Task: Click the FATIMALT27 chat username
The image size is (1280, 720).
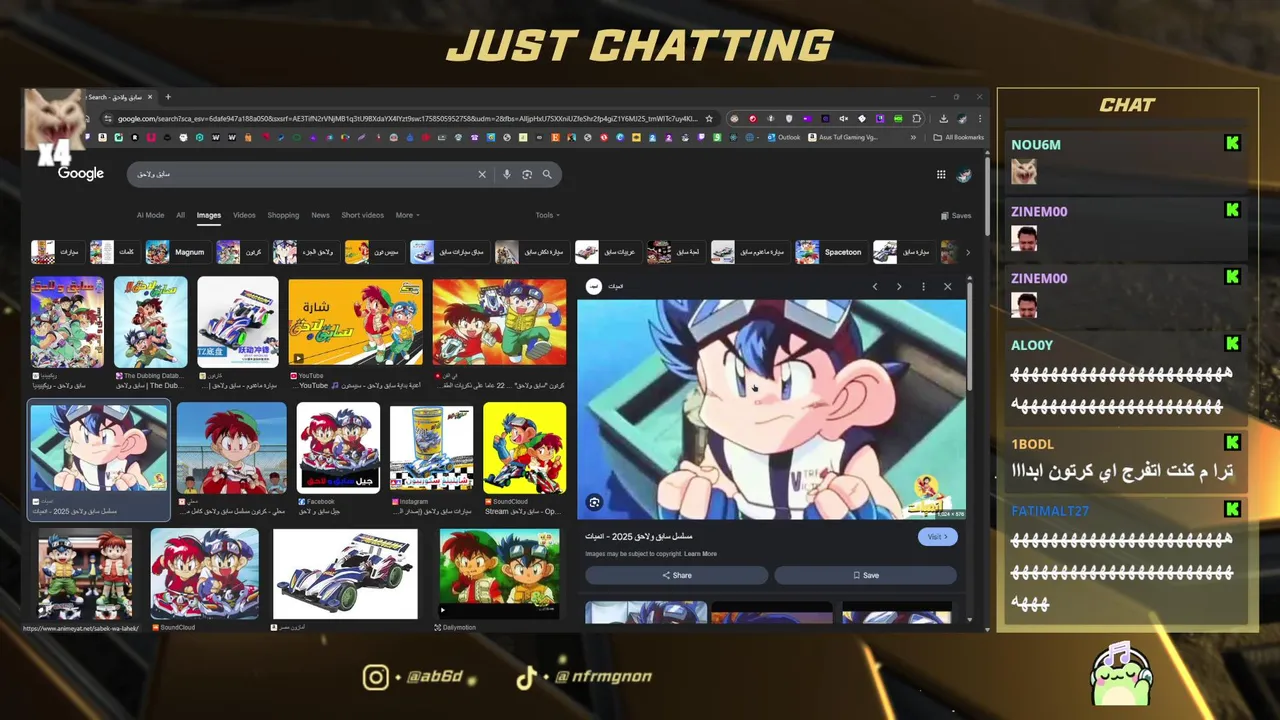Action: pos(1049,511)
